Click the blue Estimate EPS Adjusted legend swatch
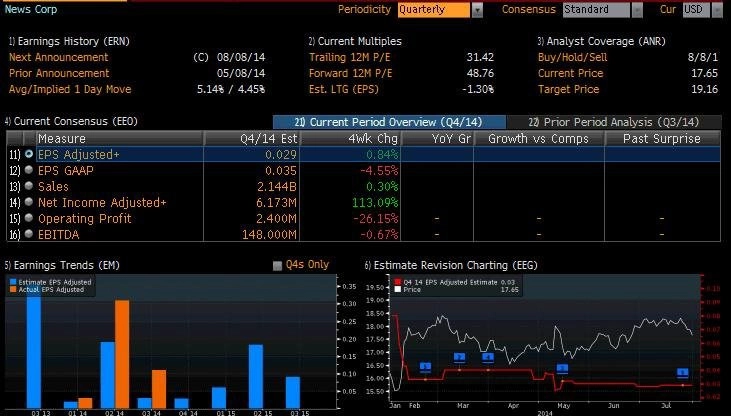The width and height of the screenshot is (731, 416). (13, 282)
